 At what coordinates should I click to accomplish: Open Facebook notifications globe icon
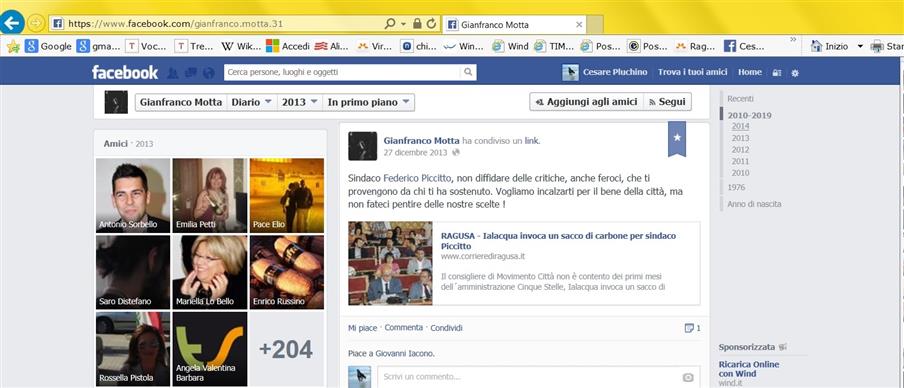209,73
